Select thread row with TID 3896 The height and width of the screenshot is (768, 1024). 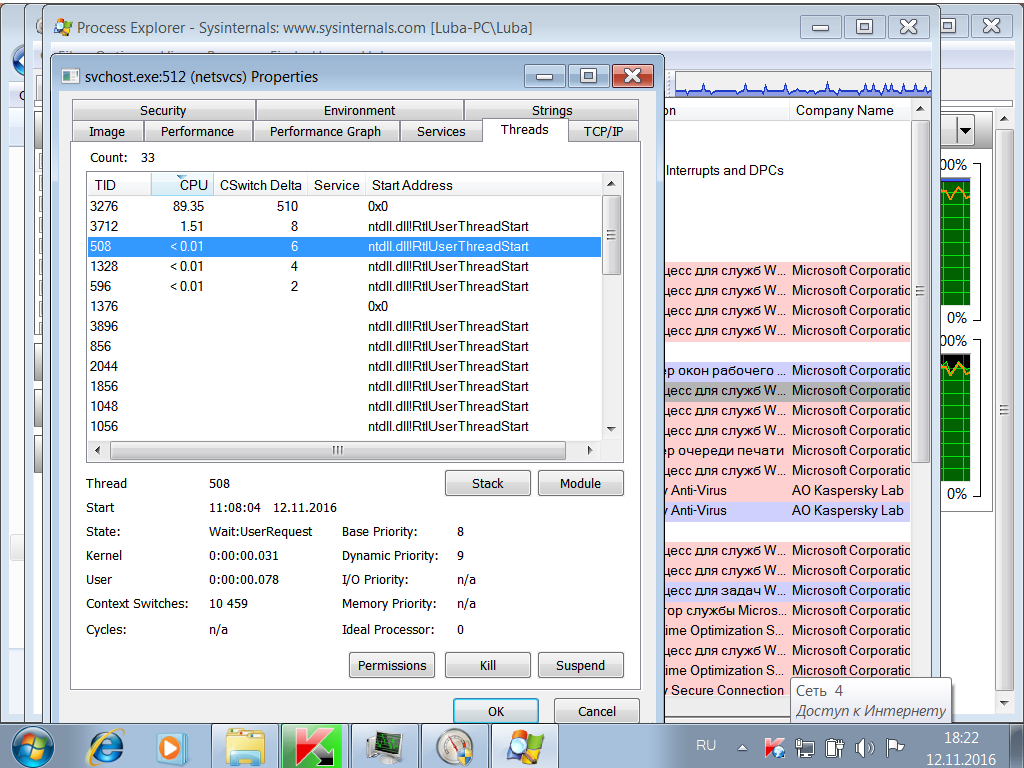point(344,327)
